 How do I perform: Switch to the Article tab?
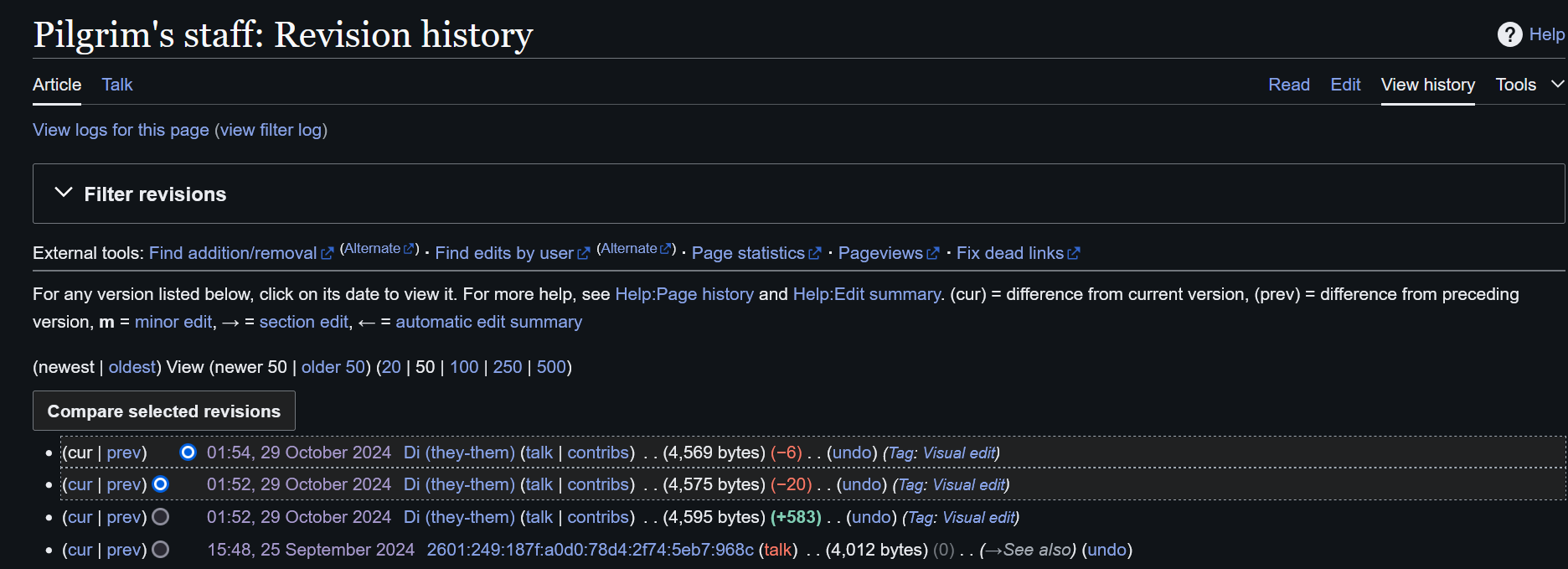point(57,85)
